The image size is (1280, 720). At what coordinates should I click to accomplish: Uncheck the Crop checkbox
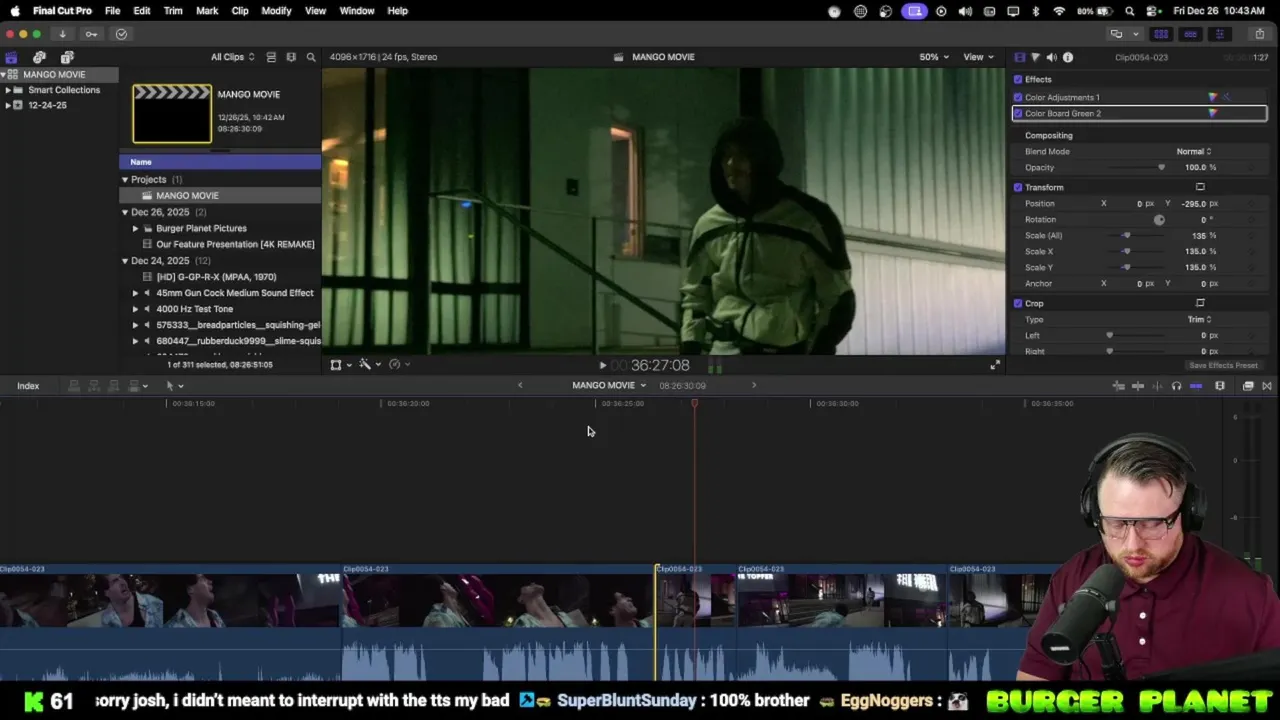1018,303
